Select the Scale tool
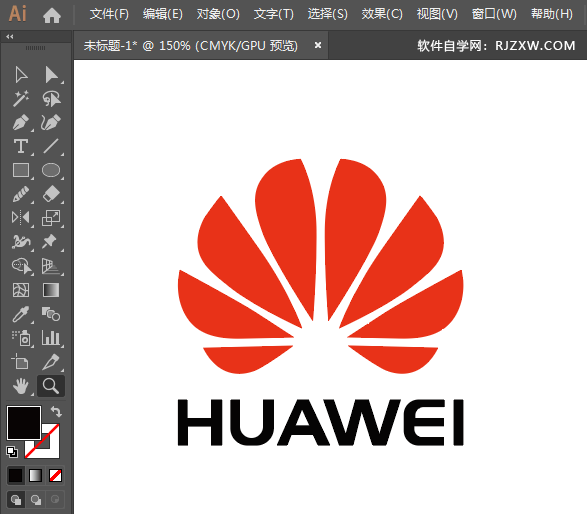Image resolution: width=587 pixels, height=514 pixels. 51,218
